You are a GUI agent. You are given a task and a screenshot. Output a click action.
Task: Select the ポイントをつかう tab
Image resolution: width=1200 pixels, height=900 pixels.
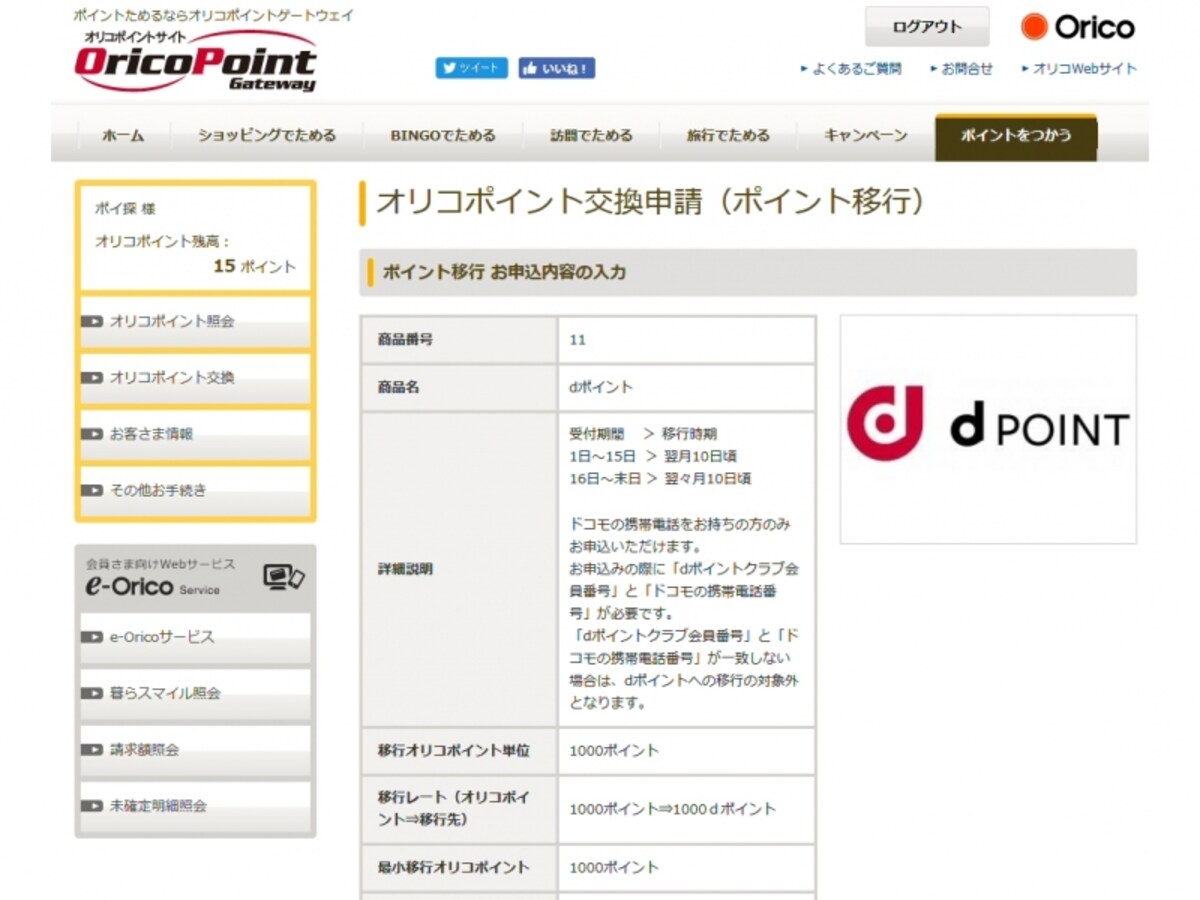(1016, 136)
